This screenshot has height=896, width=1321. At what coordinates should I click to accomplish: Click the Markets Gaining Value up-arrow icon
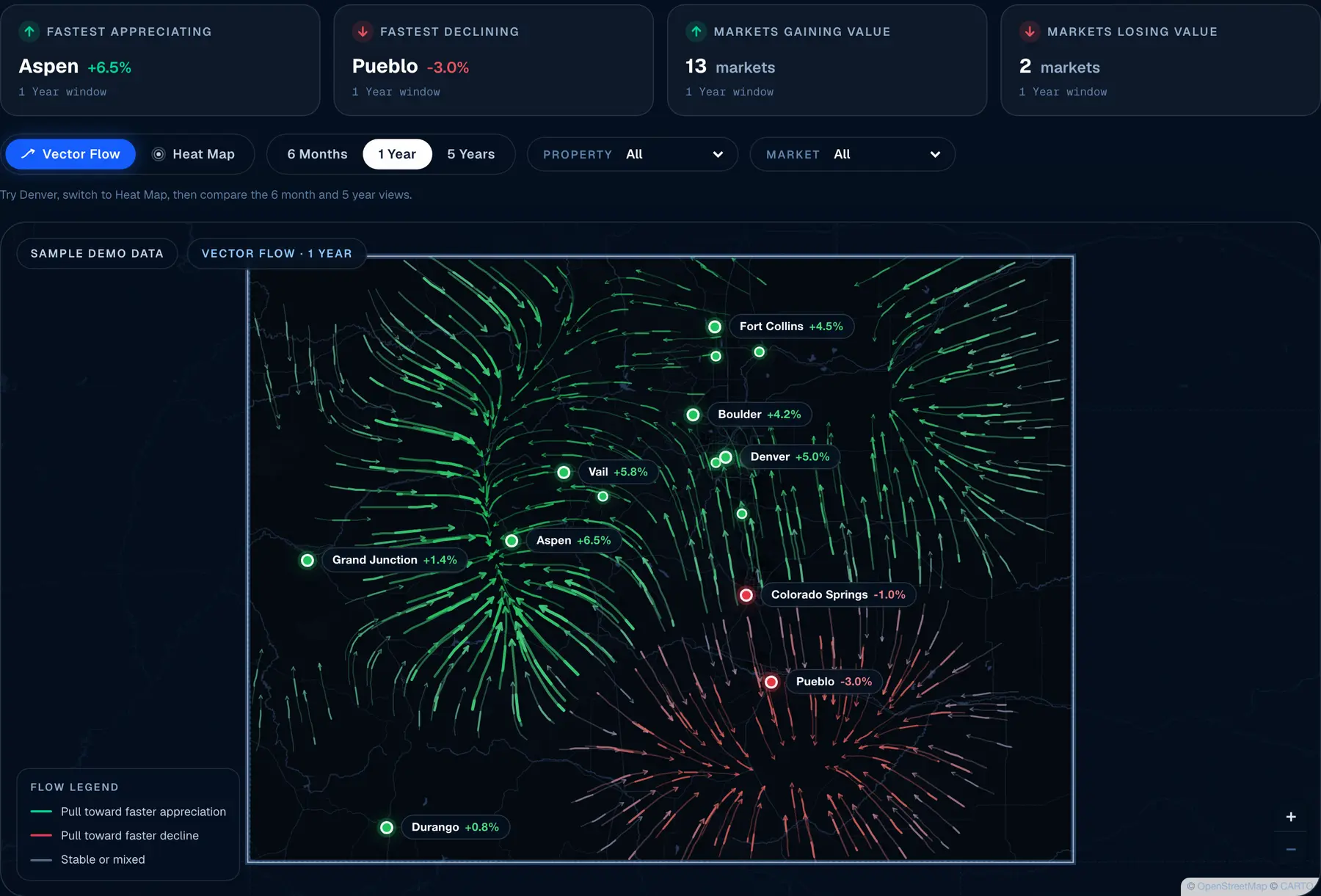pos(696,32)
